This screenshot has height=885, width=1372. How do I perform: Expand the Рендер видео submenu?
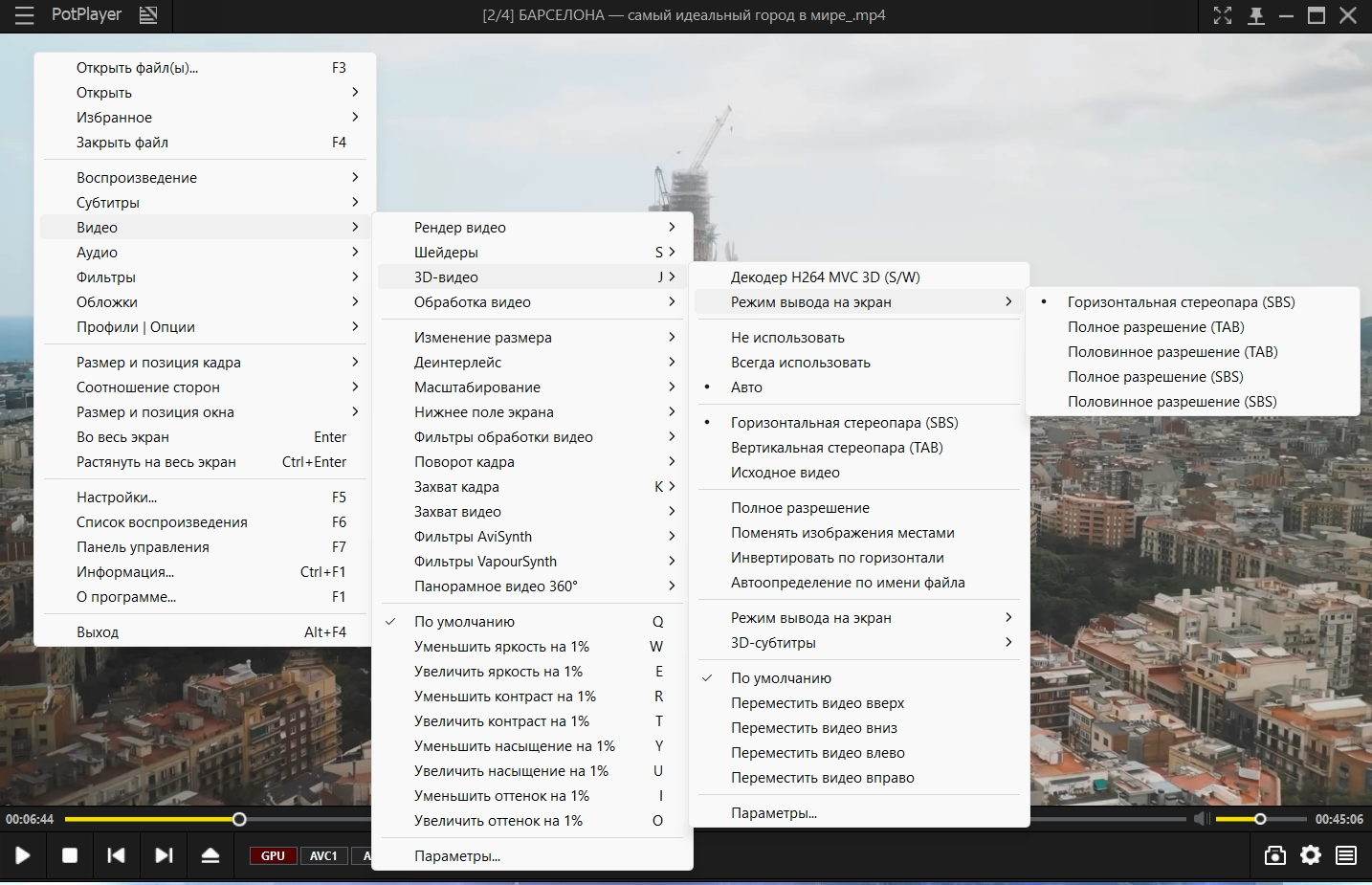pos(532,228)
